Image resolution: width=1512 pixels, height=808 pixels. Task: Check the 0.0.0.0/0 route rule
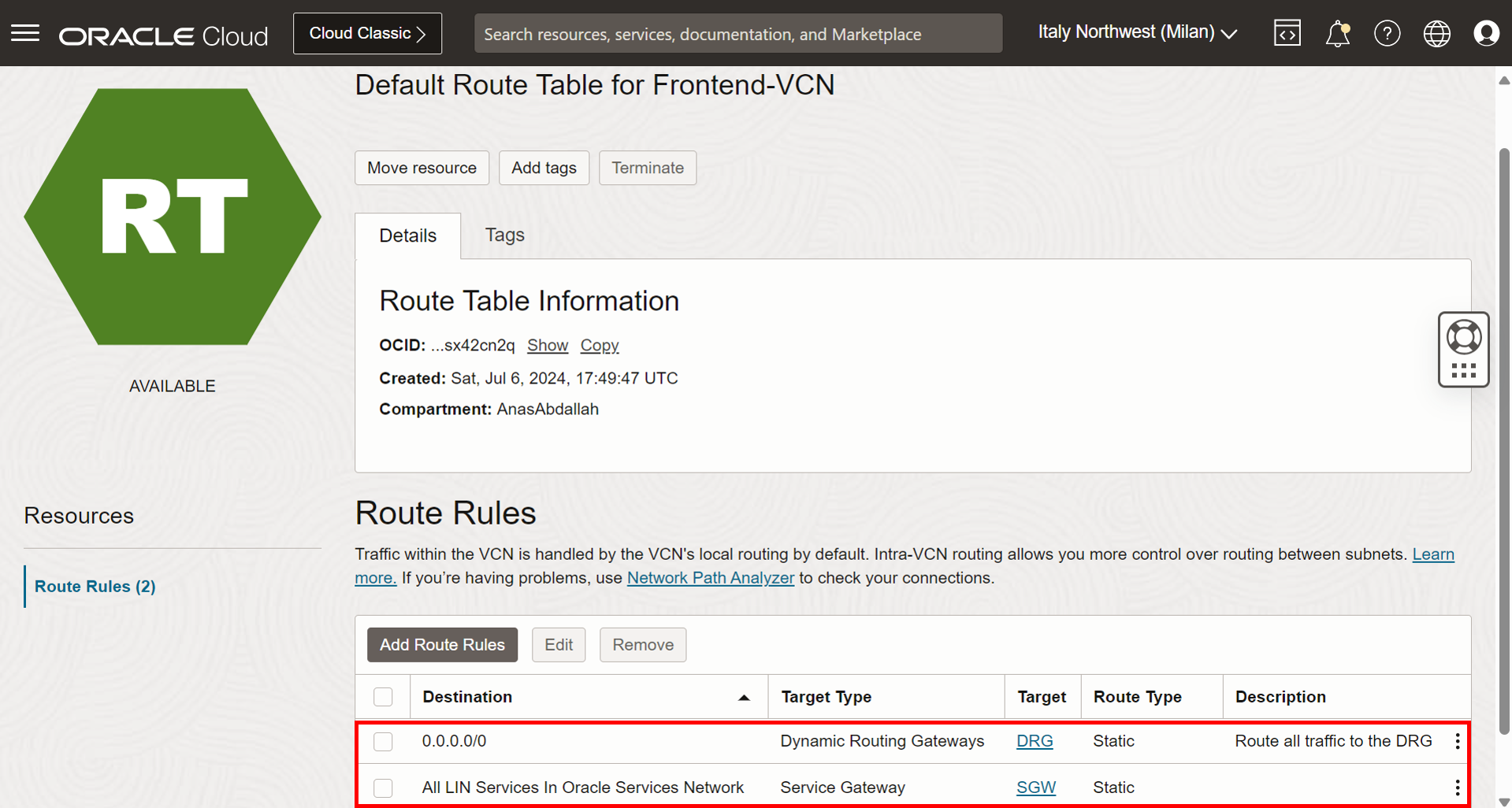tap(383, 741)
